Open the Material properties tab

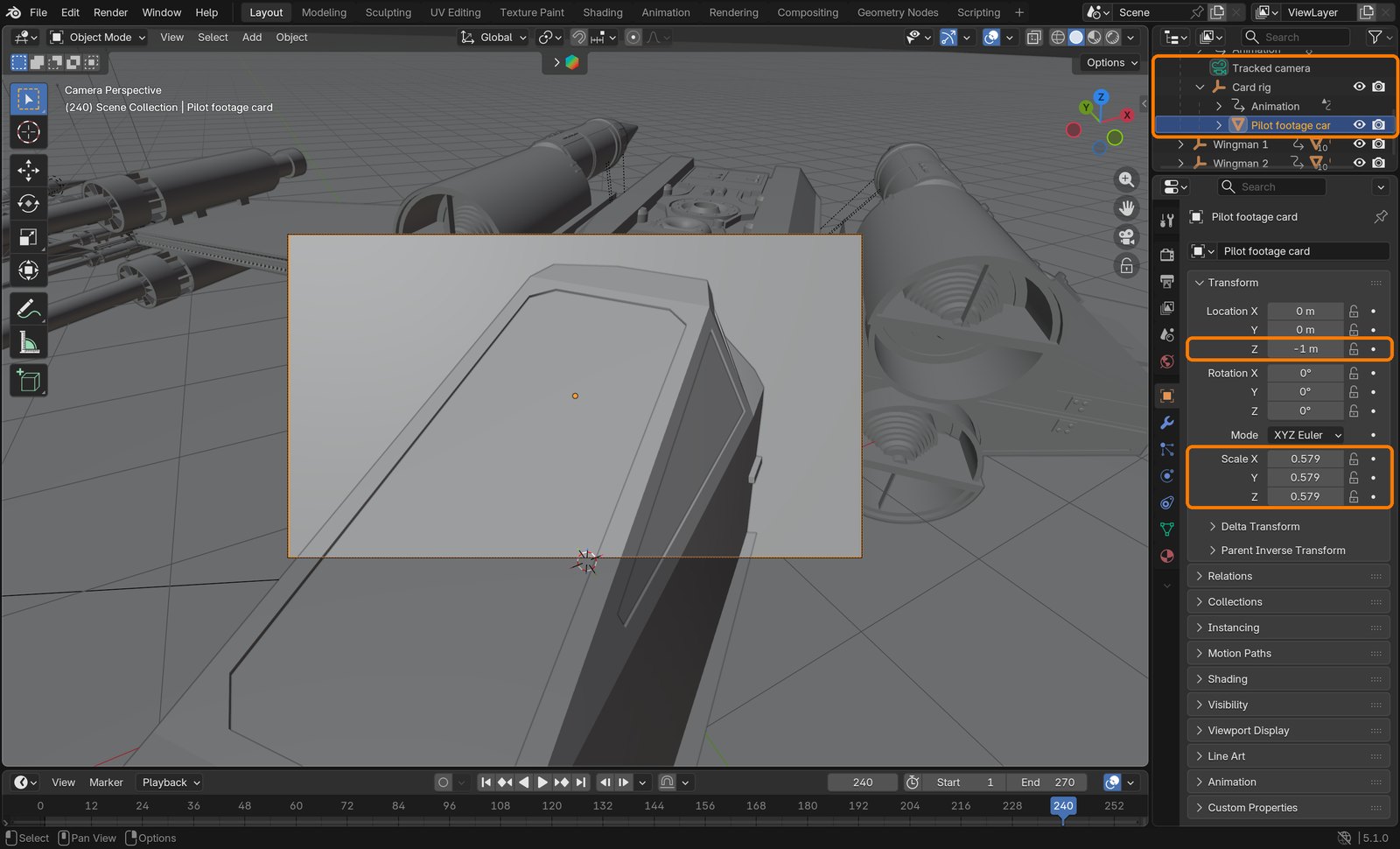[1166, 556]
